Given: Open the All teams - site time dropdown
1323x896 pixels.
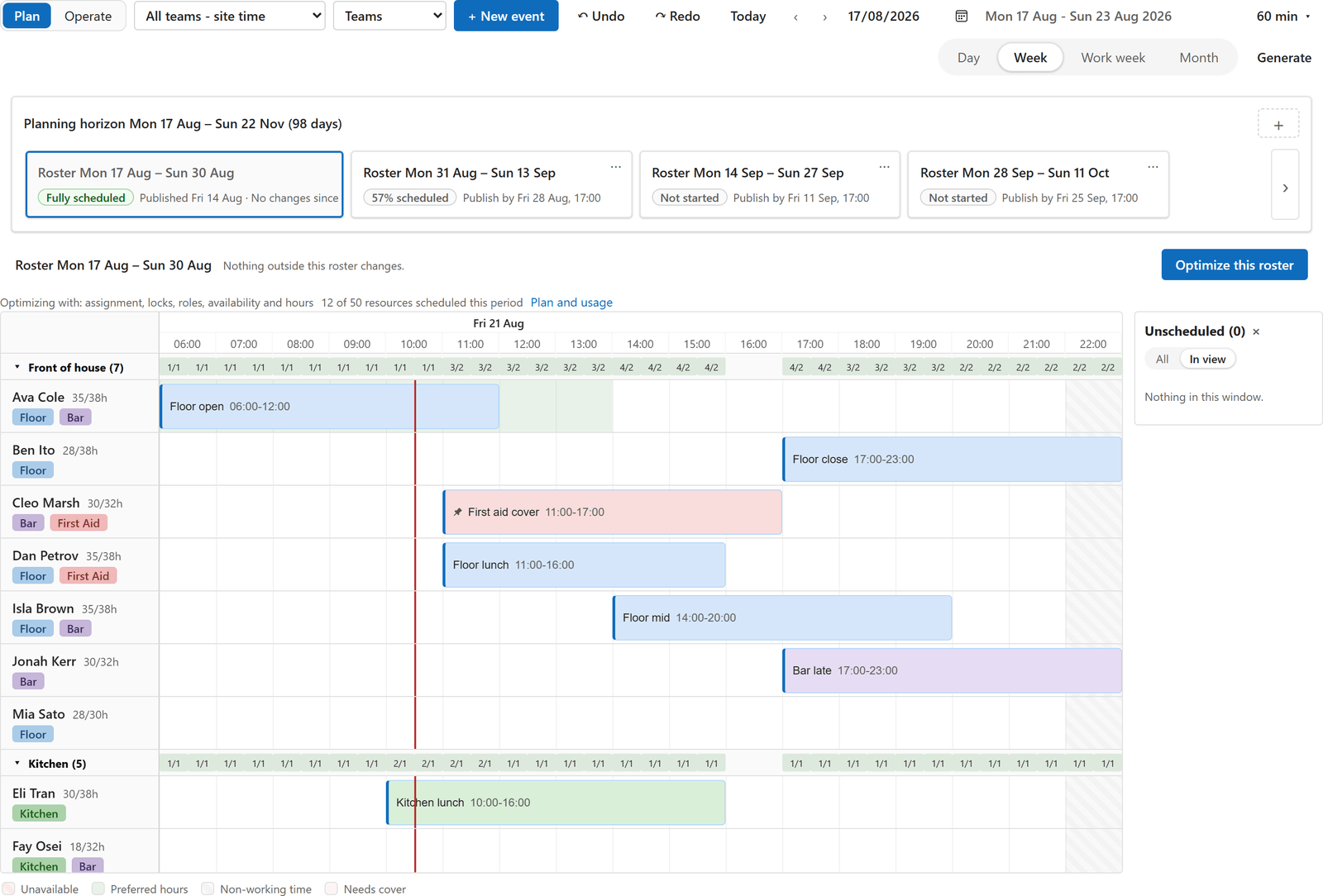Looking at the screenshot, I should coord(230,16).
